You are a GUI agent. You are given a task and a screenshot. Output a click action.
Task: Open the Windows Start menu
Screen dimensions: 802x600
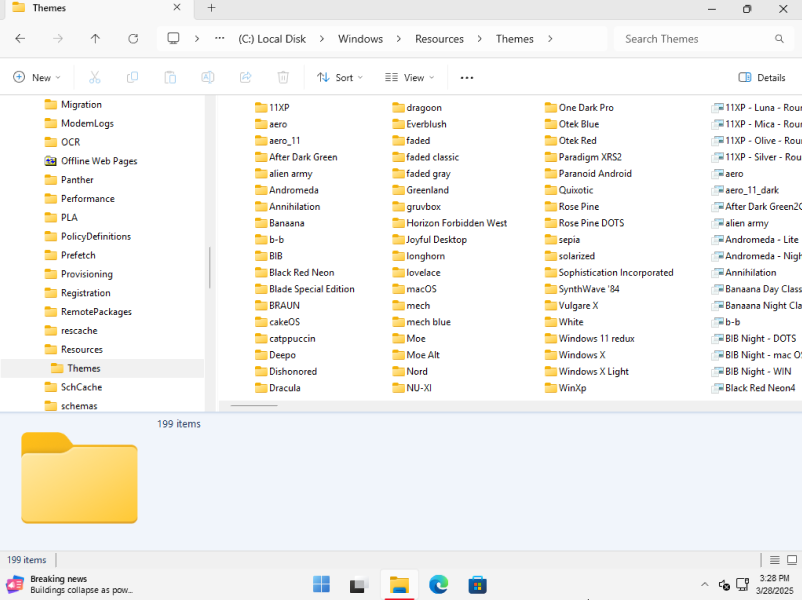pos(321,584)
